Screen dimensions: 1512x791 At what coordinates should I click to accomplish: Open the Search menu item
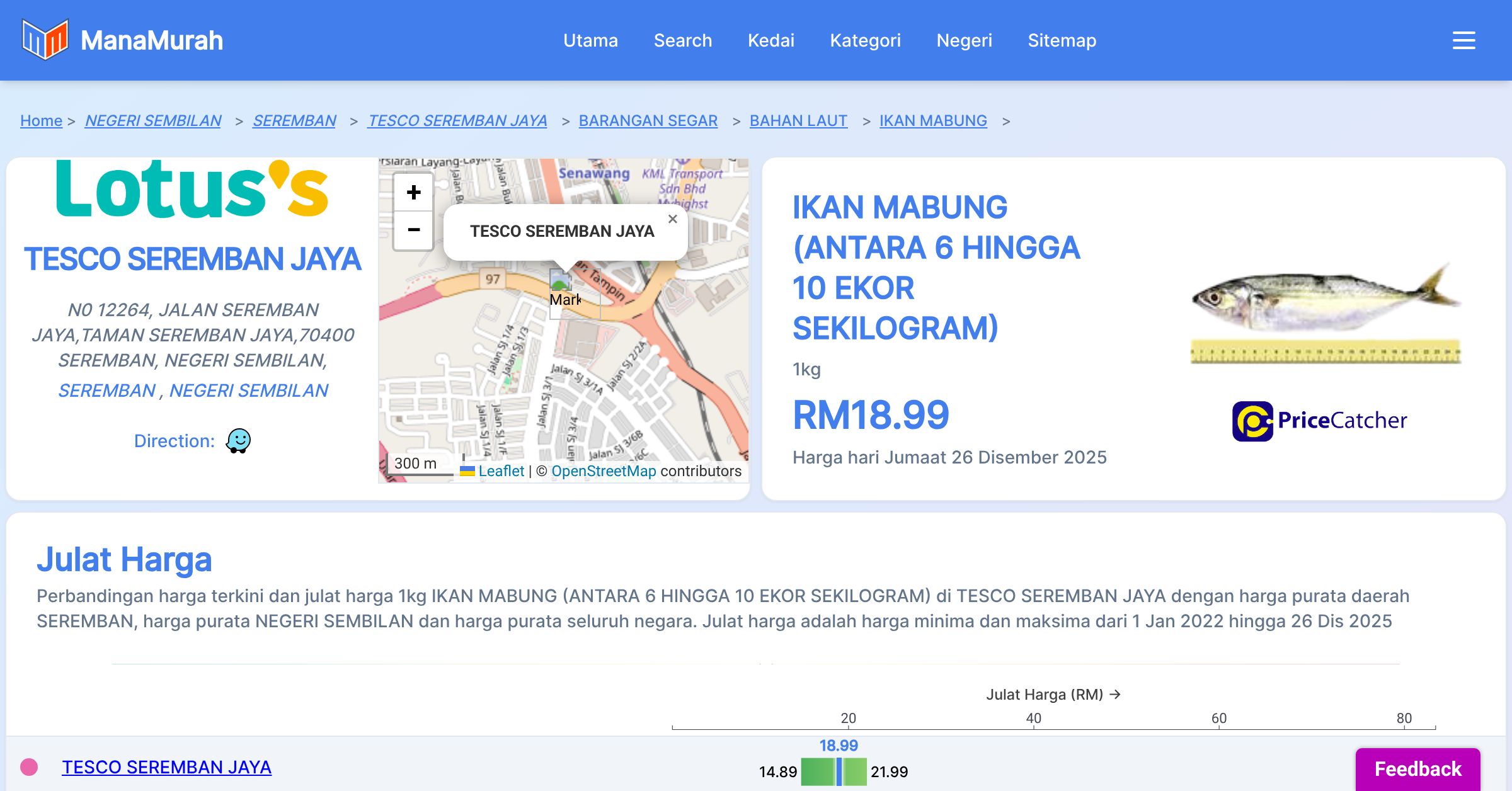(x=682, y=40)
